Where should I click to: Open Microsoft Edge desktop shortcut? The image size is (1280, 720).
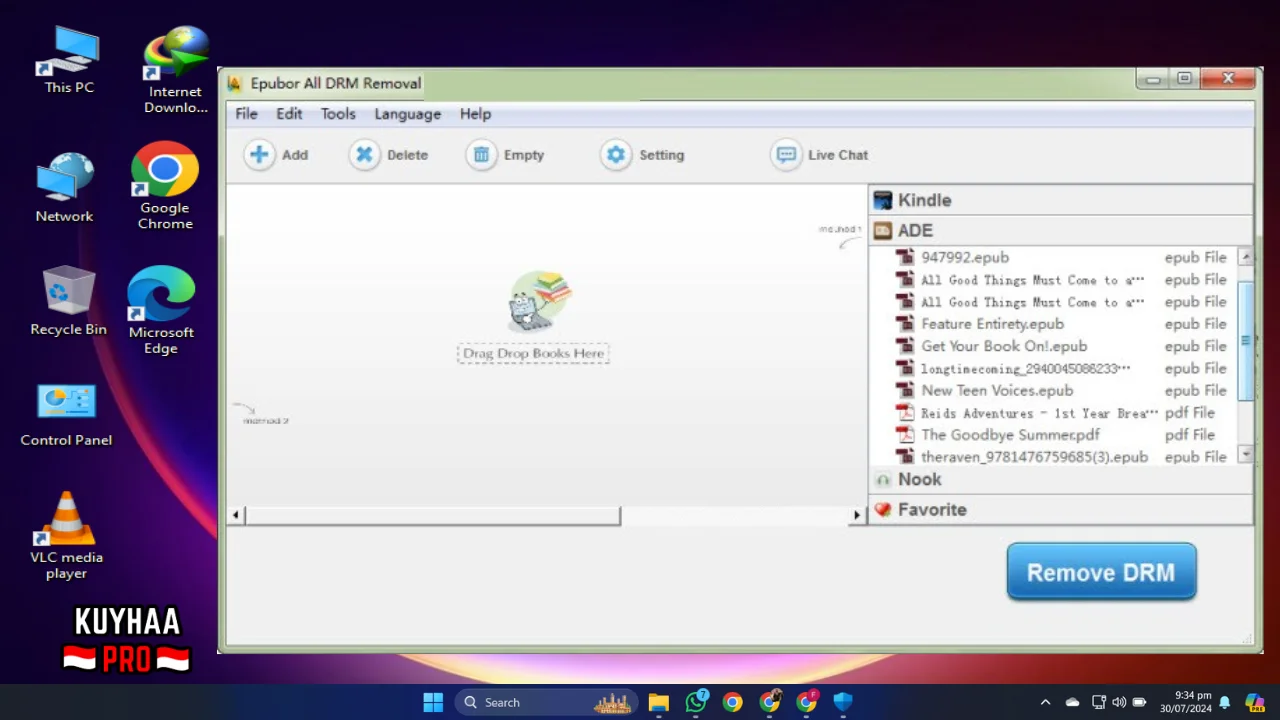click(x=161, y=310)
